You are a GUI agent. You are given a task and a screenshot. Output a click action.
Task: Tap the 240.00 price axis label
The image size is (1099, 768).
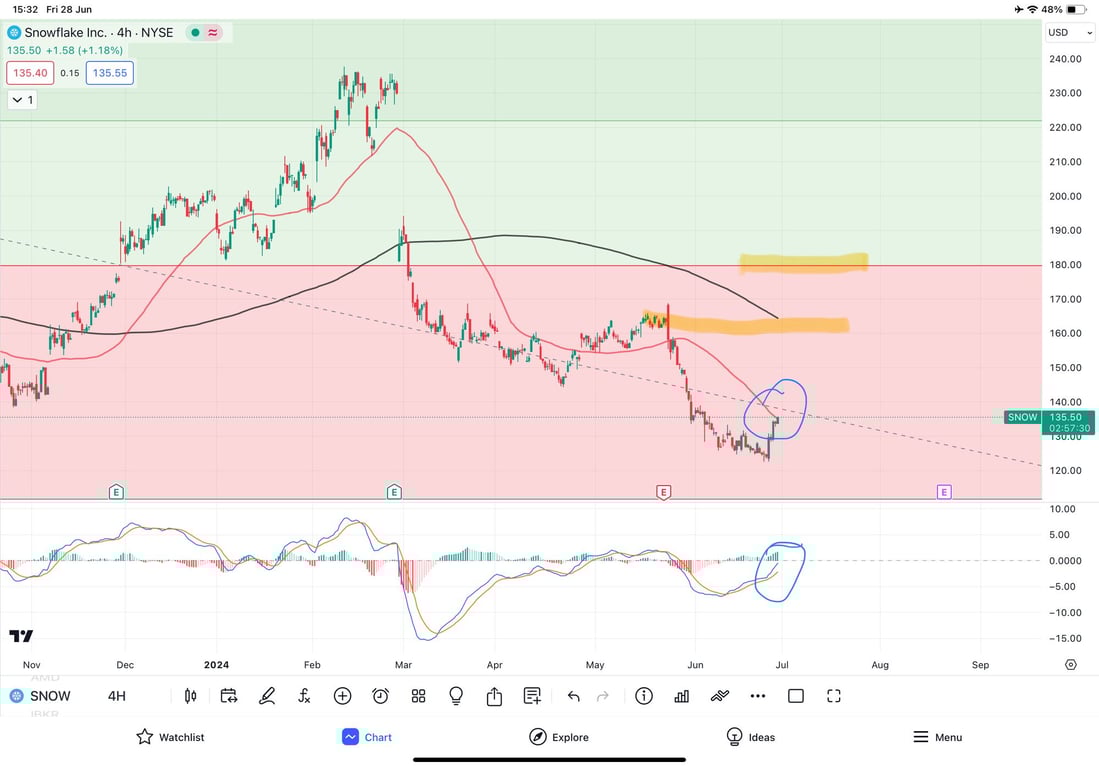(x=1065, y=59)
